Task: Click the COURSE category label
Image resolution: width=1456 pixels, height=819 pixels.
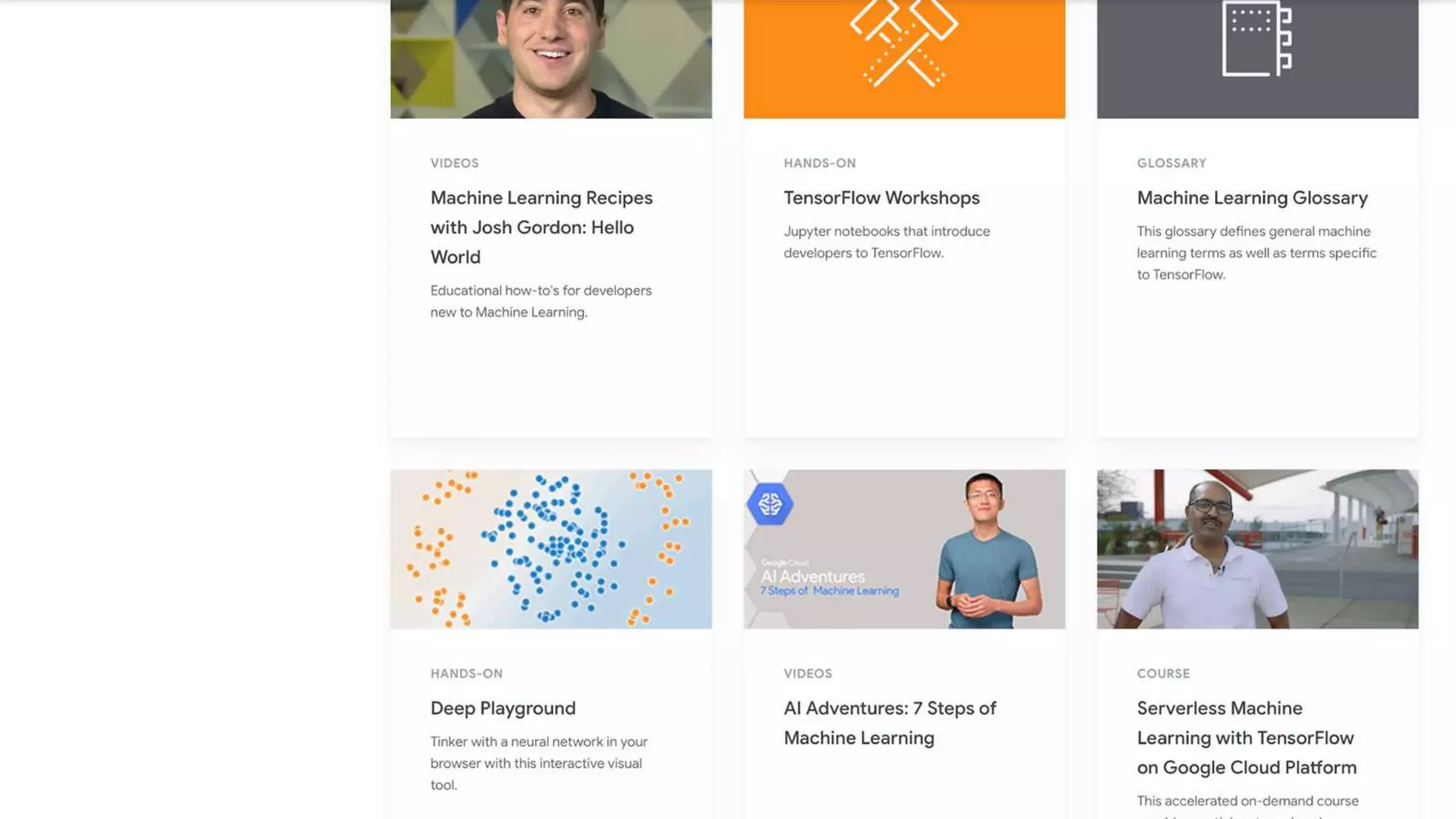Action: 1163,673
